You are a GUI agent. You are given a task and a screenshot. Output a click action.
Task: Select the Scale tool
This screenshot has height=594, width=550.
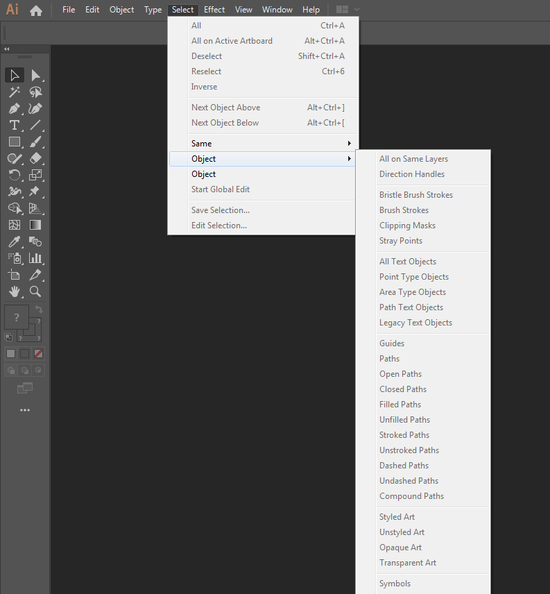[36, 175]
